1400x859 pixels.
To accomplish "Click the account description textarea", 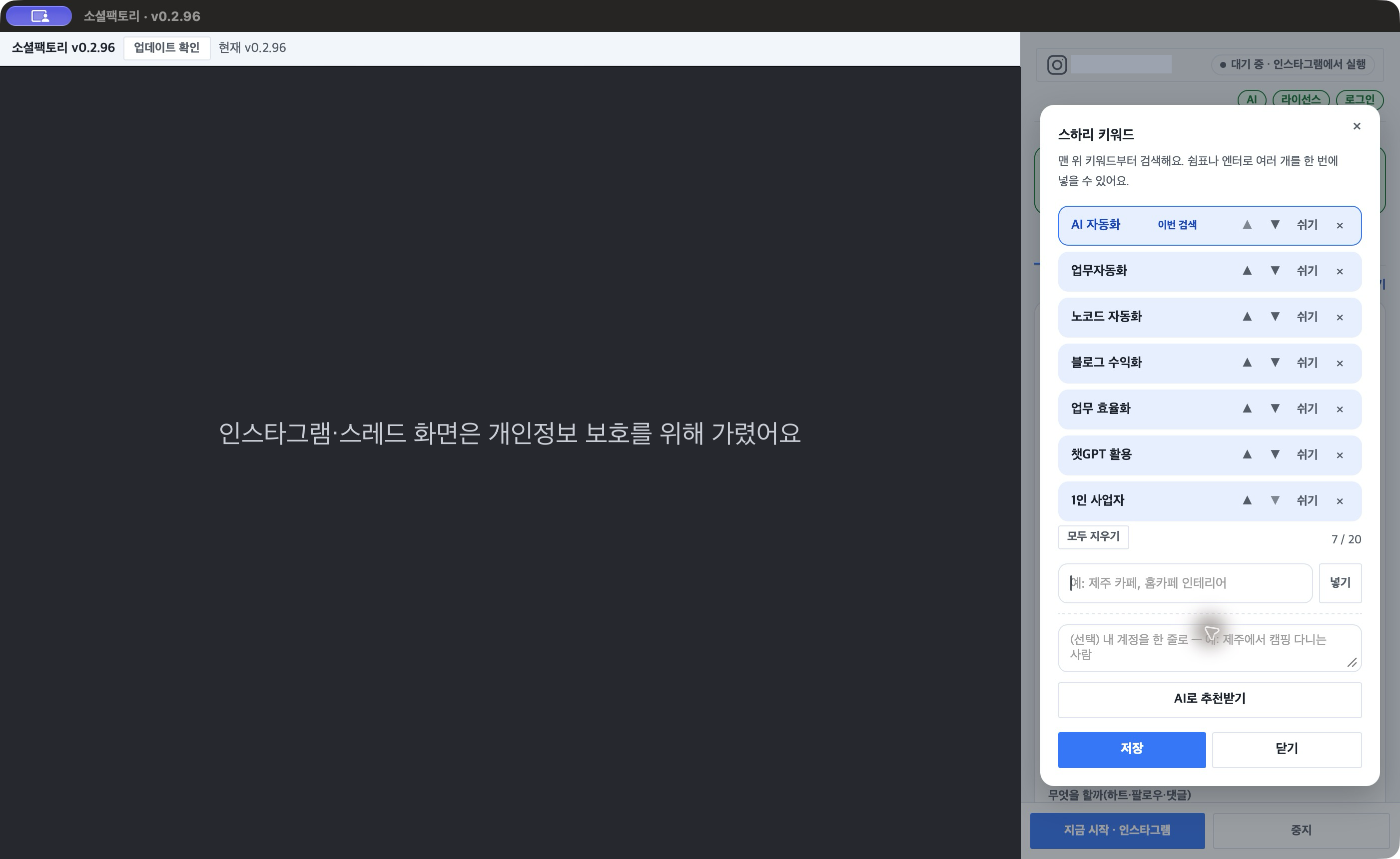I will pos(1210,648).
